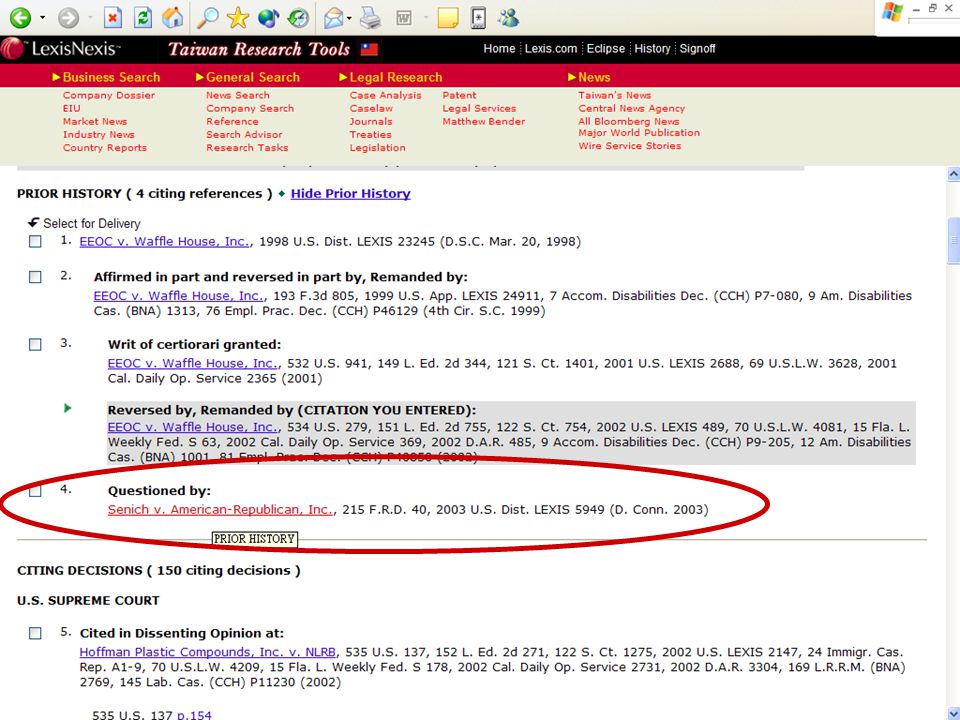960x720 pixels.
Task: Check the box for item 3 Writ of certiorari
Action: pos(36,345)
